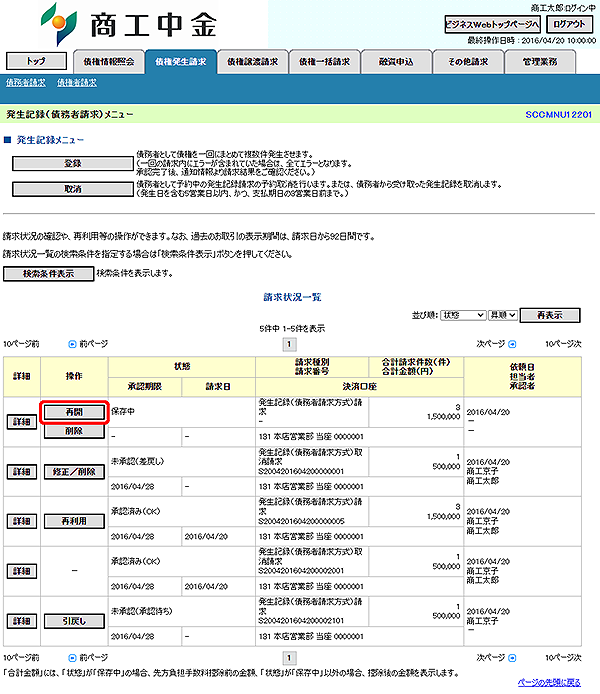Click top 次ページ arrow icon
This screenshot has height=694, width=600.
[512, 344]
